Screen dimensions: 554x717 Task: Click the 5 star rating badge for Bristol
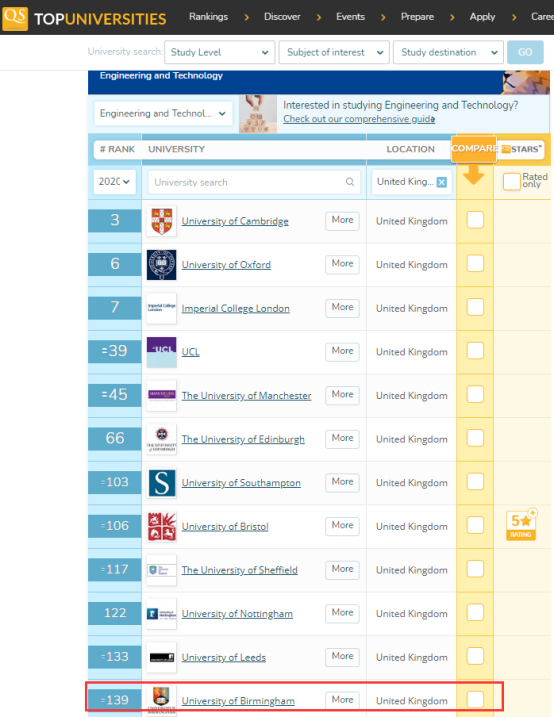tap(522, 525)
